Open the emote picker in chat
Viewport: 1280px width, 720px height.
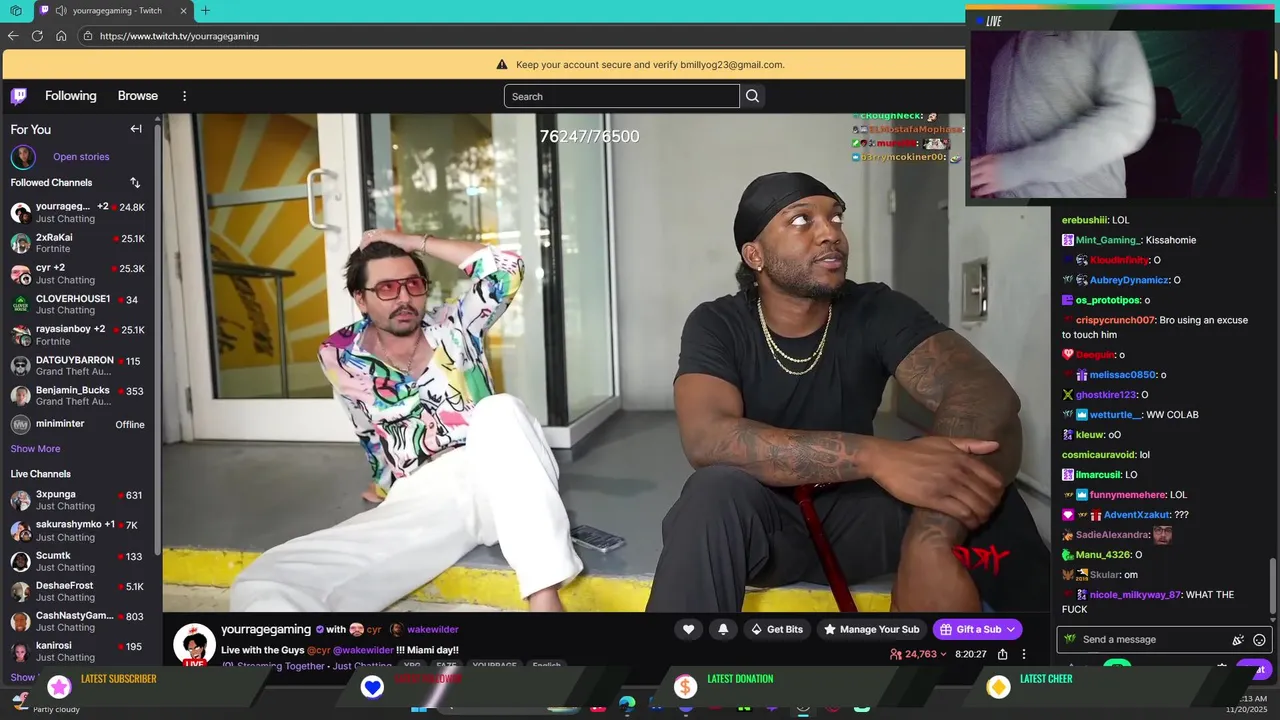[x=1259, y=640]
